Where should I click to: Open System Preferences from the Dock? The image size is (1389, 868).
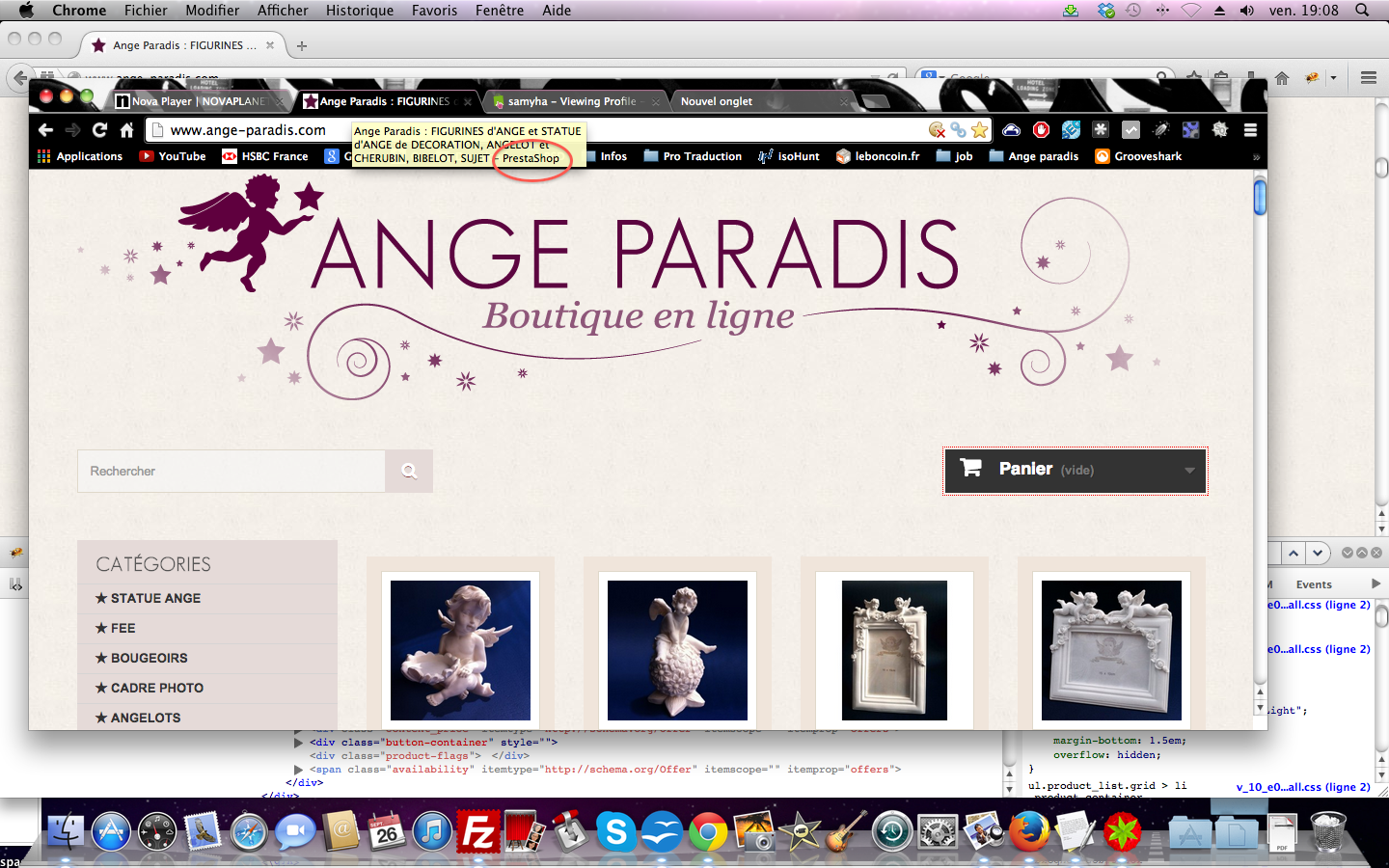[938, 831]
